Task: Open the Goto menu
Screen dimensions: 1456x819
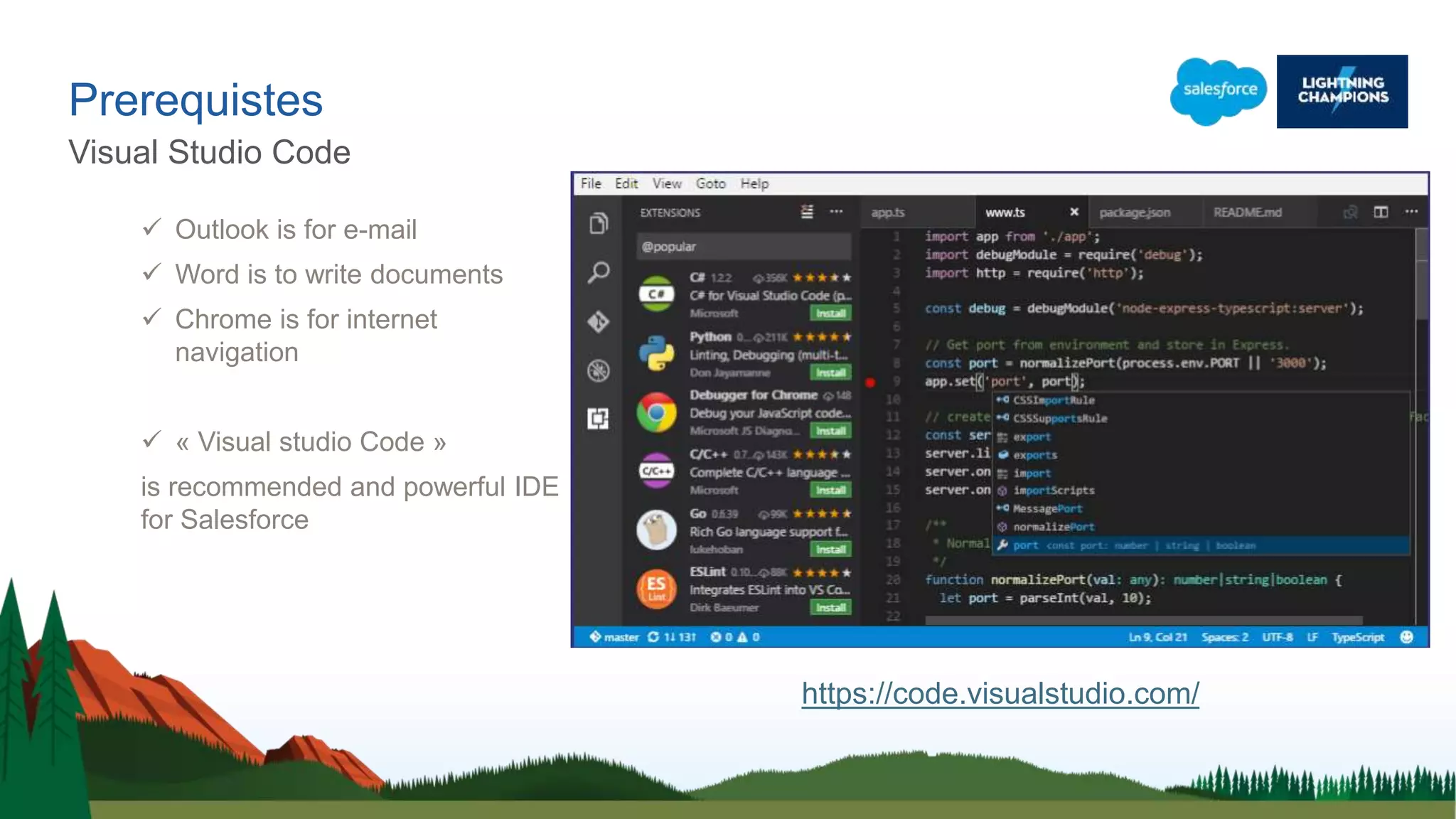Action: coord(711,184)
